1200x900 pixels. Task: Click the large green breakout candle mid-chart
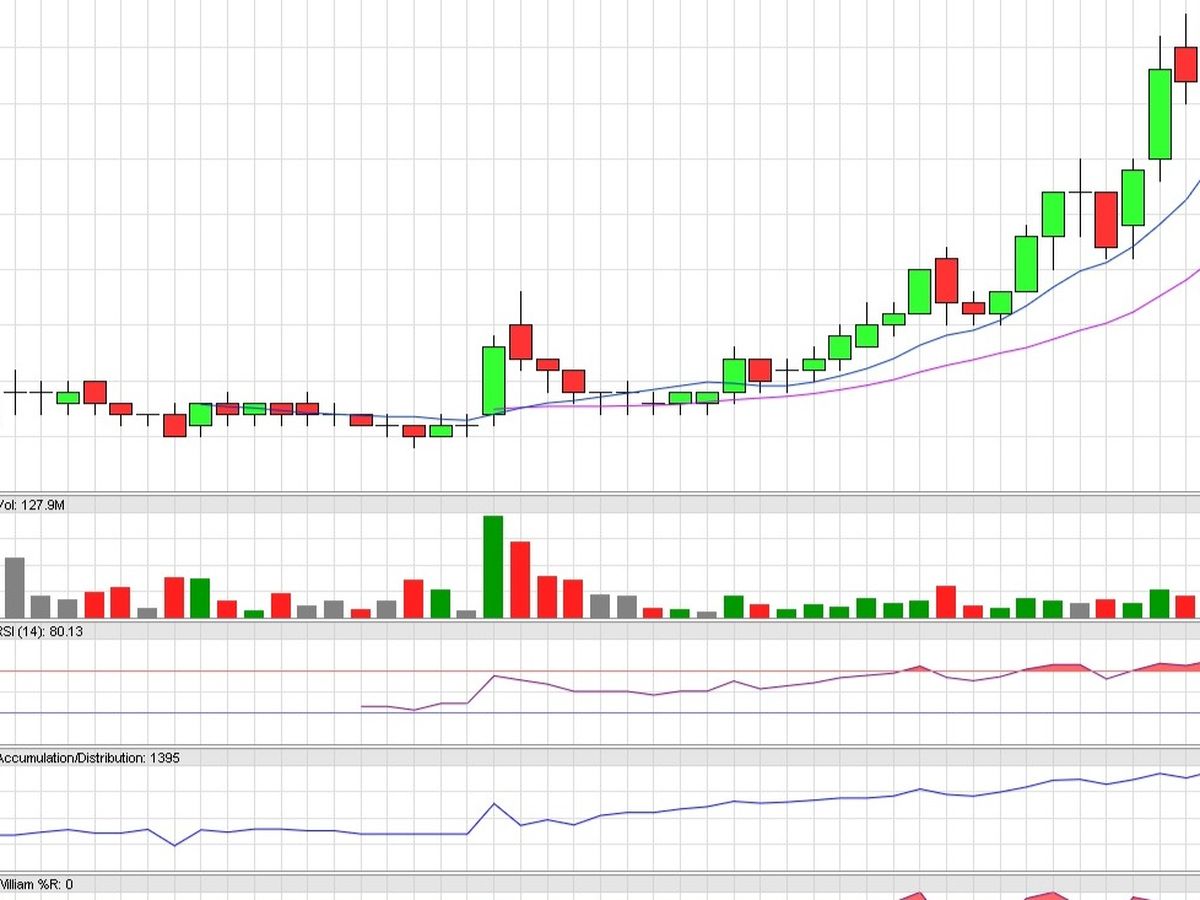tap(494, 380)
